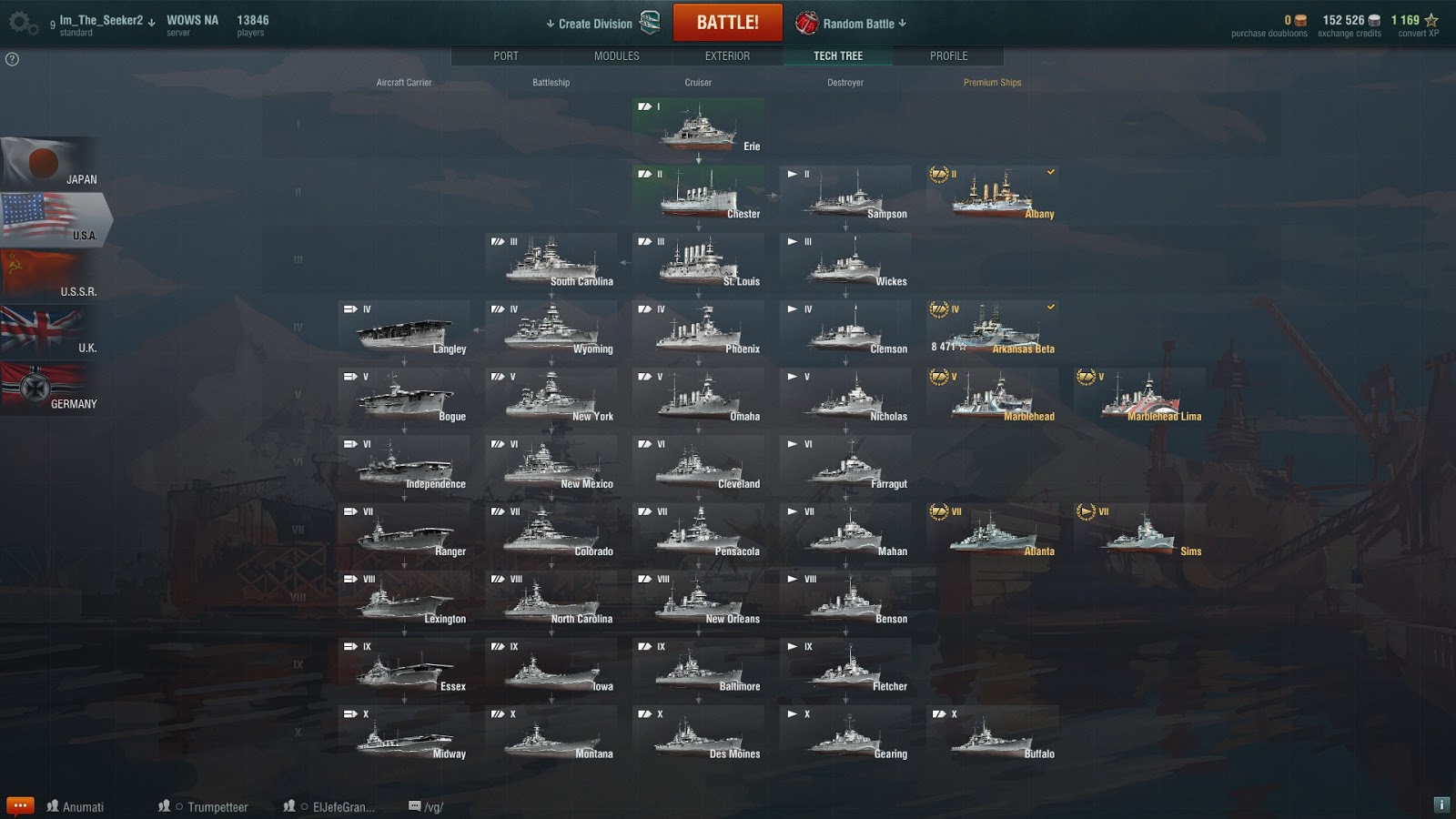The width and height of the screenshot is (1456, 819).
Task: Expand the Random Battle type dropdown
Action: click(852, 24)
